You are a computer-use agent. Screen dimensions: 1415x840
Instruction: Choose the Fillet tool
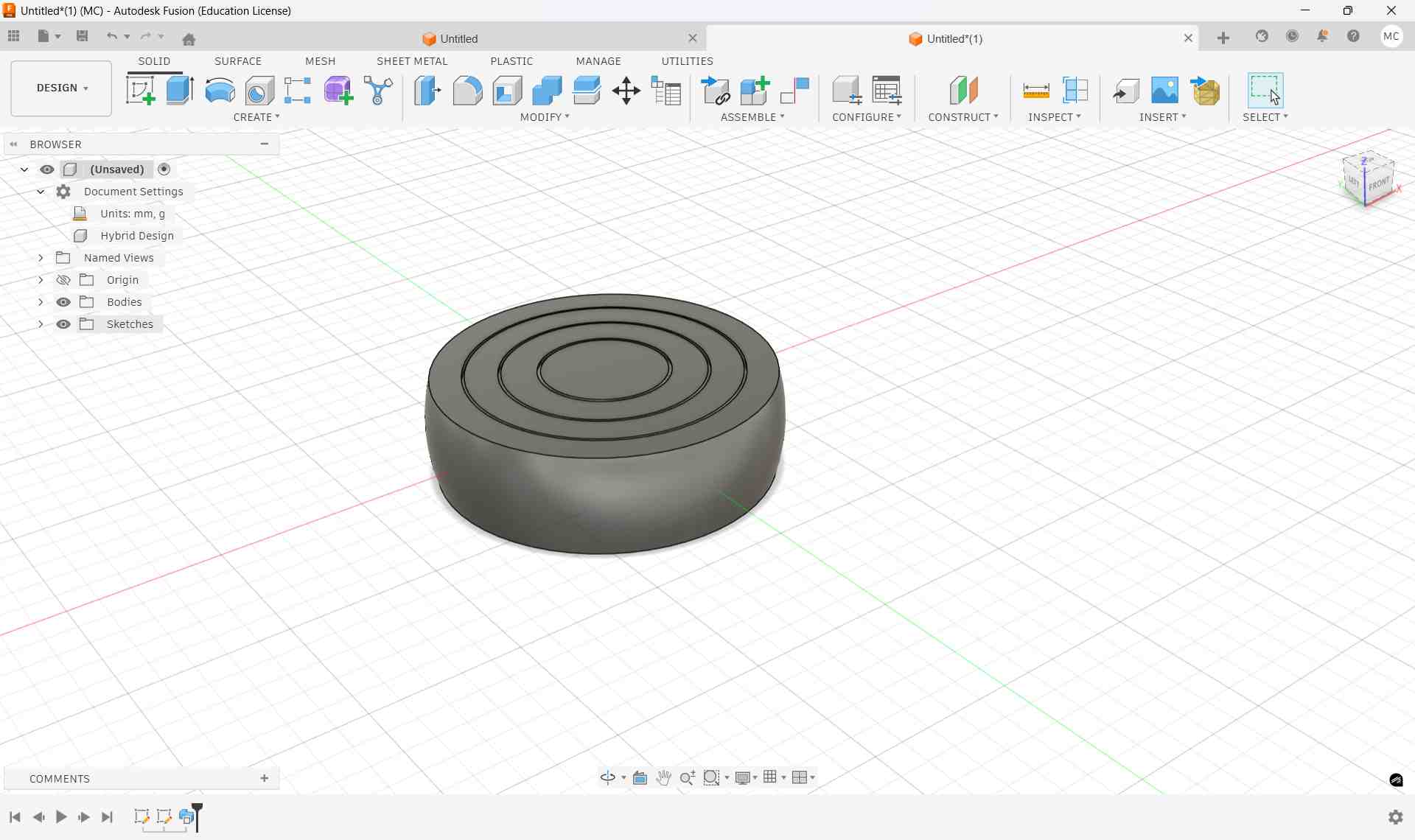coord(467,91)
